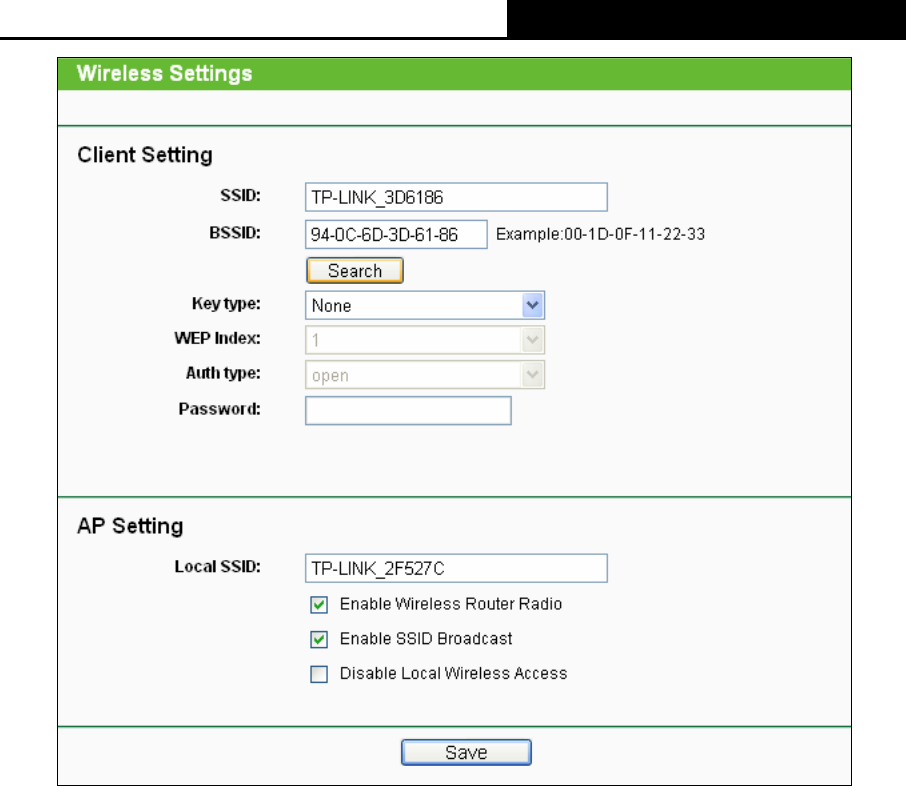Viewport: 906px width, 786px height.
Task: Click the Search button for wireless networks
Action: pos(354,270)
